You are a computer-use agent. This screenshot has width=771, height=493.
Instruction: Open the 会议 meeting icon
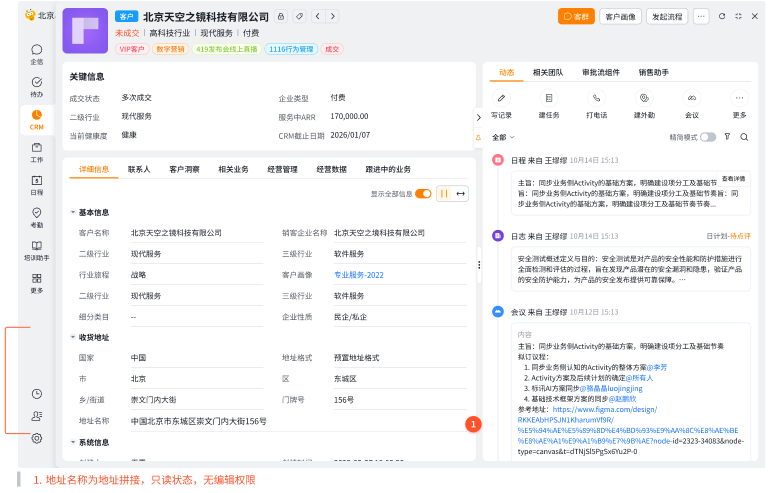click(691, 98)
